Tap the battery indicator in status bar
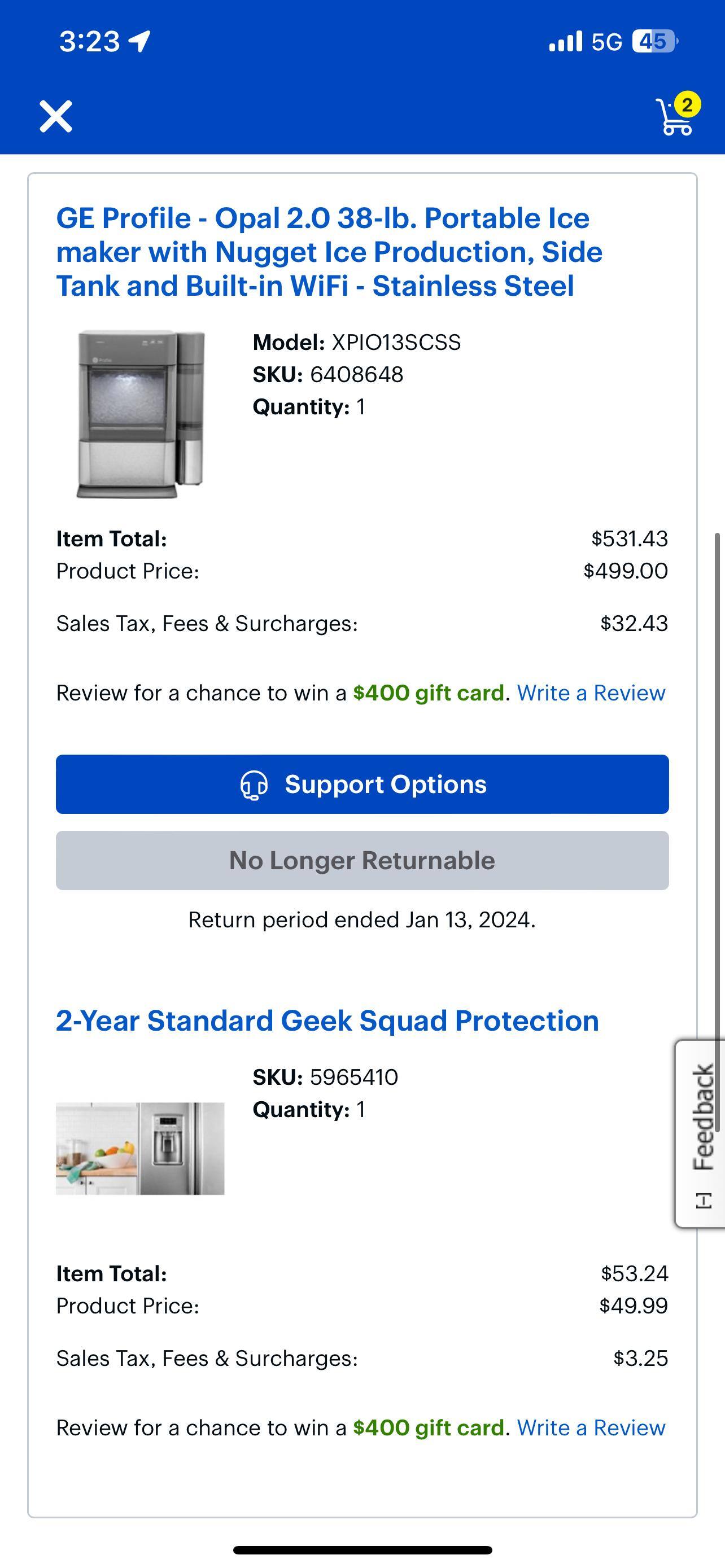This screenshot has height=1568, width=725. point(654,41)
